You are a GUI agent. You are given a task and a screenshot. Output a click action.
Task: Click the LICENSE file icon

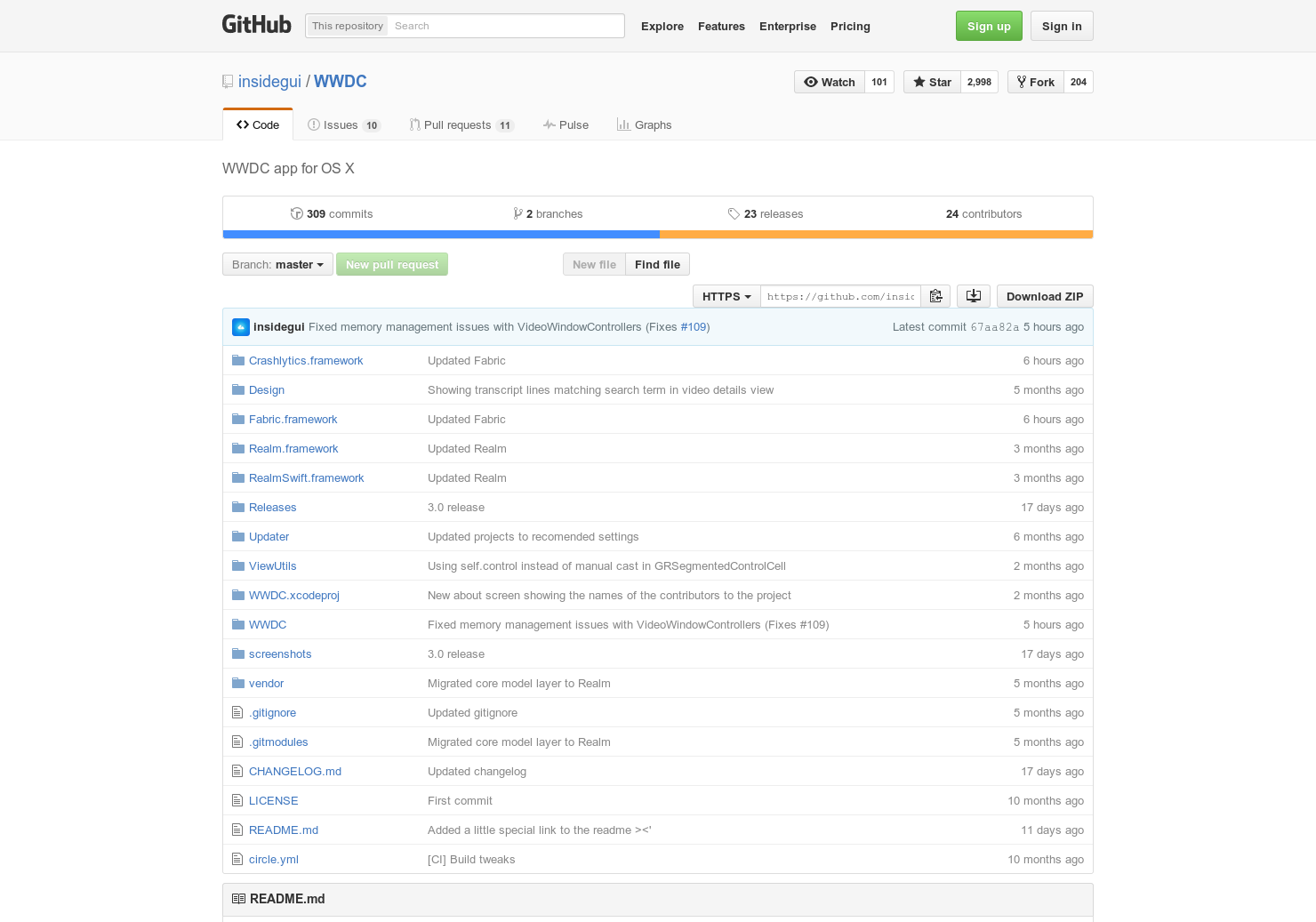pyautogui.click(x=237, y=800)
